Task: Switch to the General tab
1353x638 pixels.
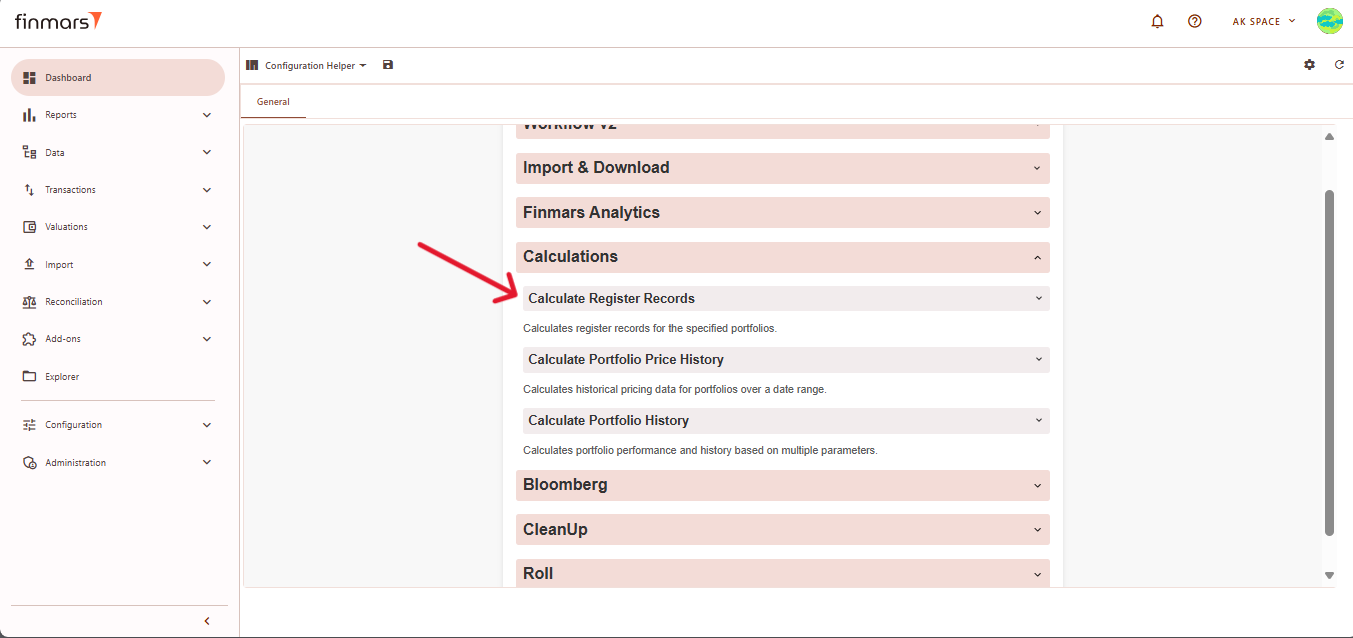Action: click(273, 102)
